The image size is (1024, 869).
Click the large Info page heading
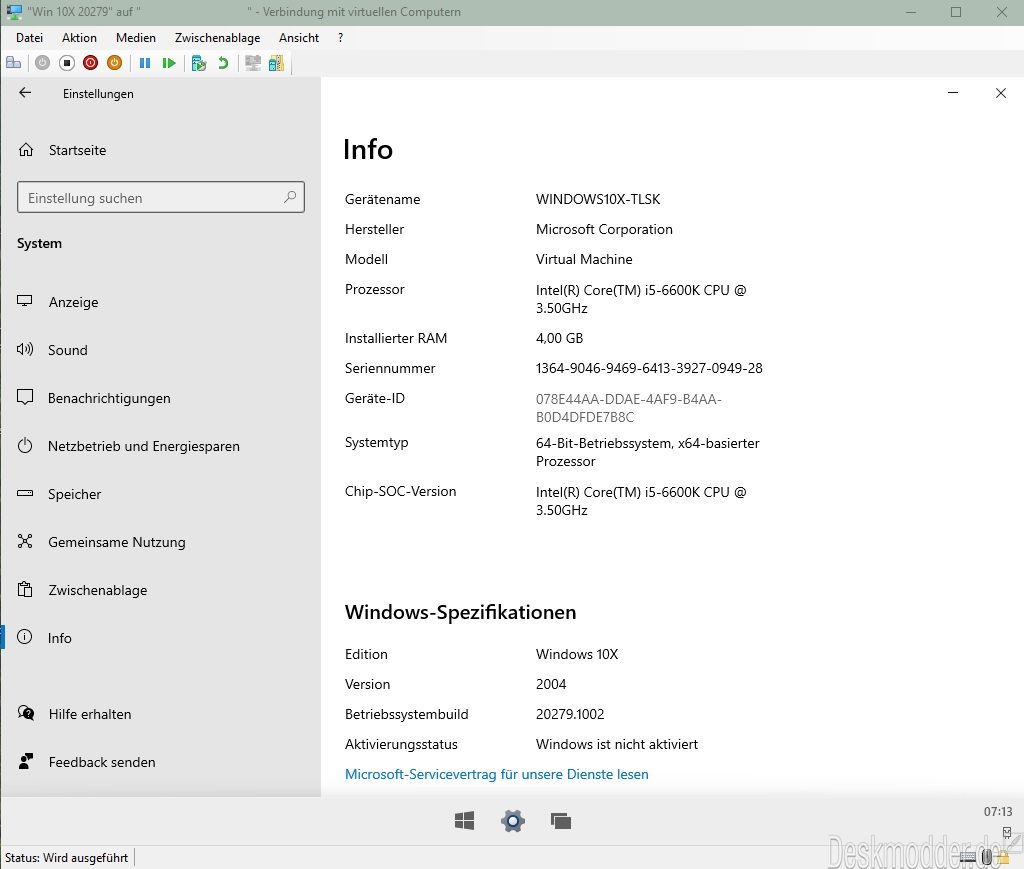368,150
